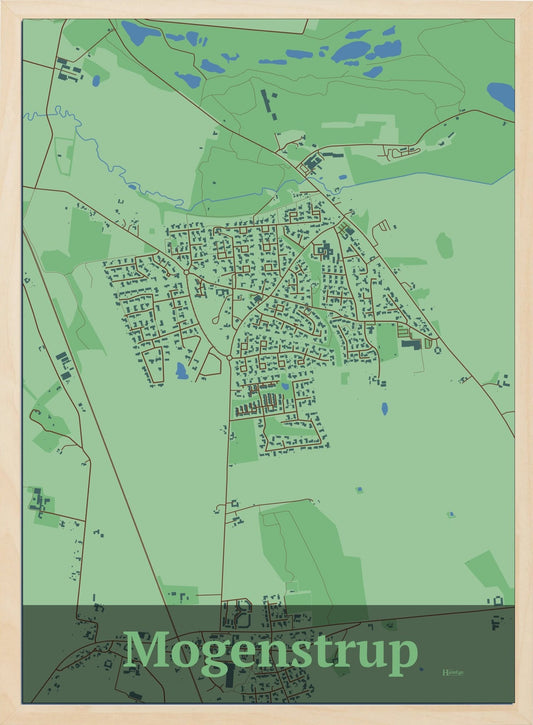The height and width of the screenshot is (725, 533).
Task: Click the Mogenstrup title text
Action: pyautogui.click(x=271, y=652)
